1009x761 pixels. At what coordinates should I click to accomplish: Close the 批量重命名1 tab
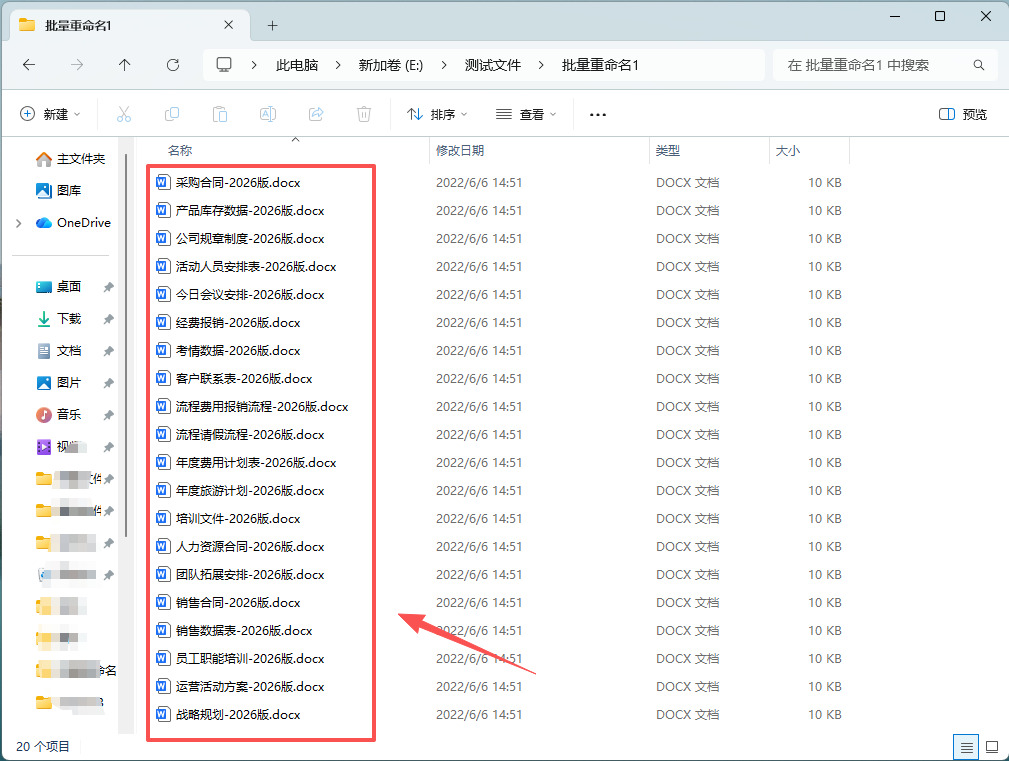(228, 25)
